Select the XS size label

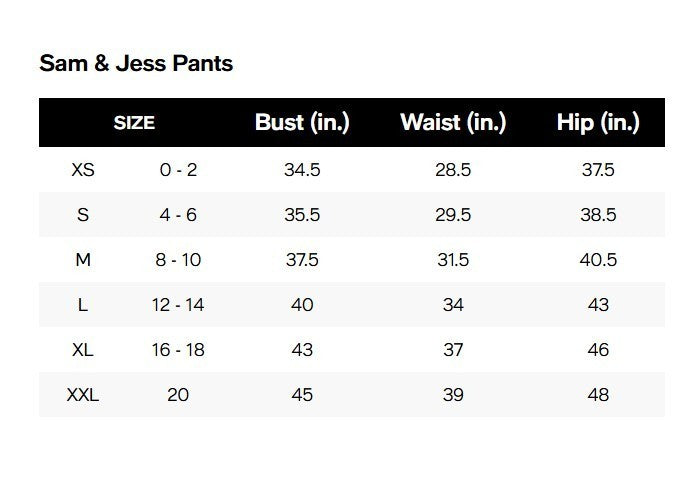[x=83, y=170]
